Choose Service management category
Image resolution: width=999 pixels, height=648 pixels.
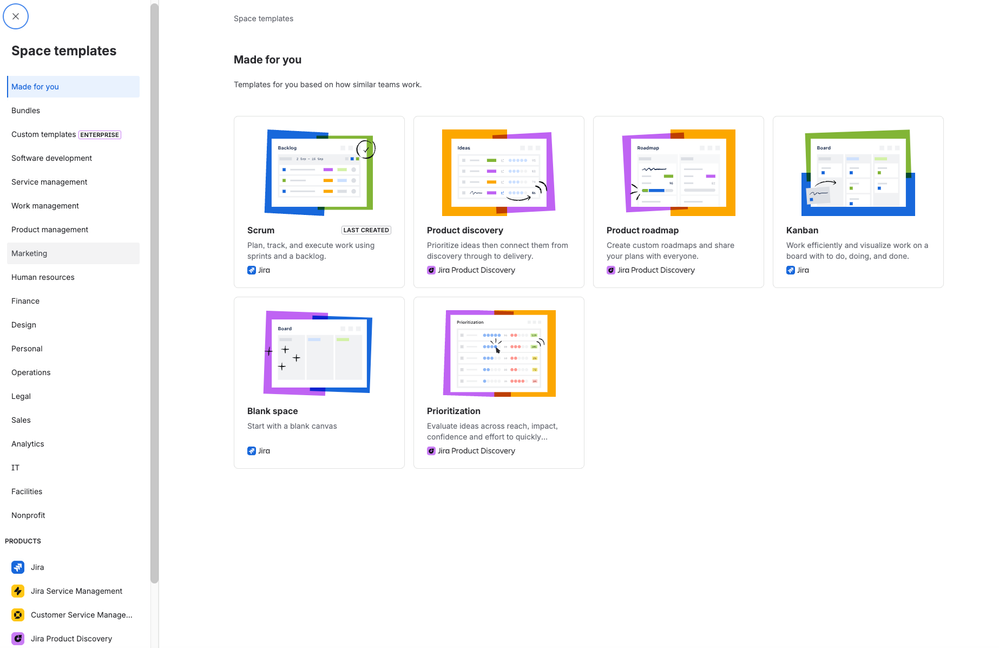[x=73, y=182]
